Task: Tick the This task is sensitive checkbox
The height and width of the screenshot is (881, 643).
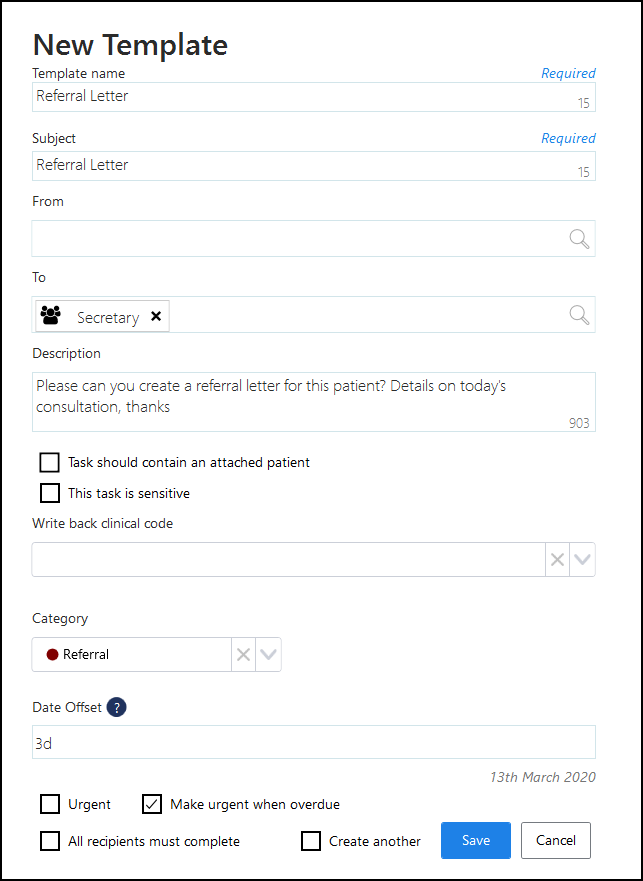Action: point(50,492)
